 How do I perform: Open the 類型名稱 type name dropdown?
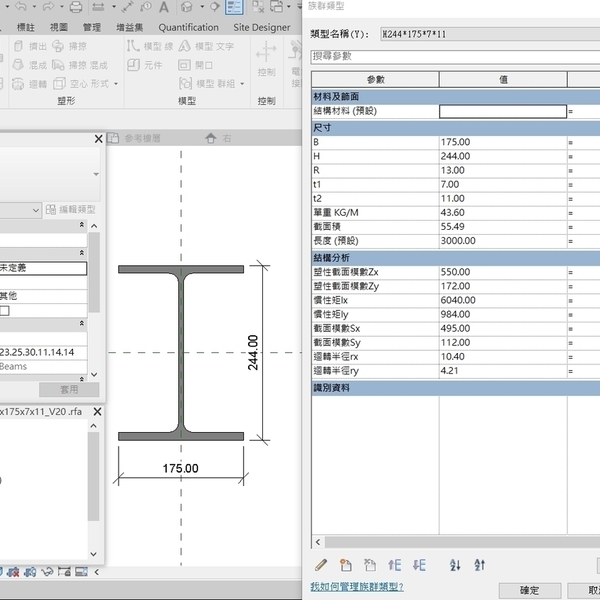click(490, 34)
